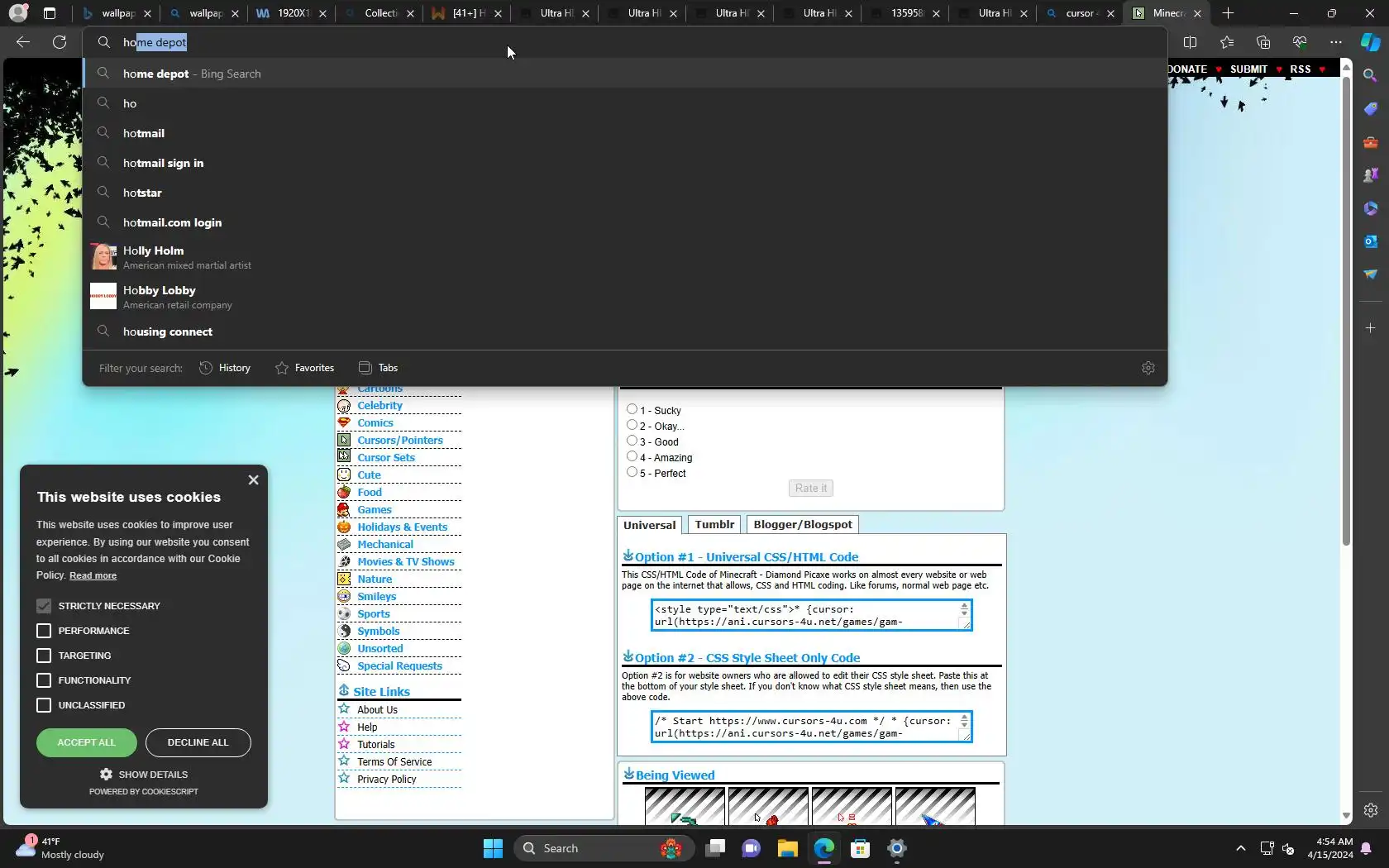Open the sidebar Games icon
Image resolution: width=1389 pixels, height=868 pixels.
1370,174
